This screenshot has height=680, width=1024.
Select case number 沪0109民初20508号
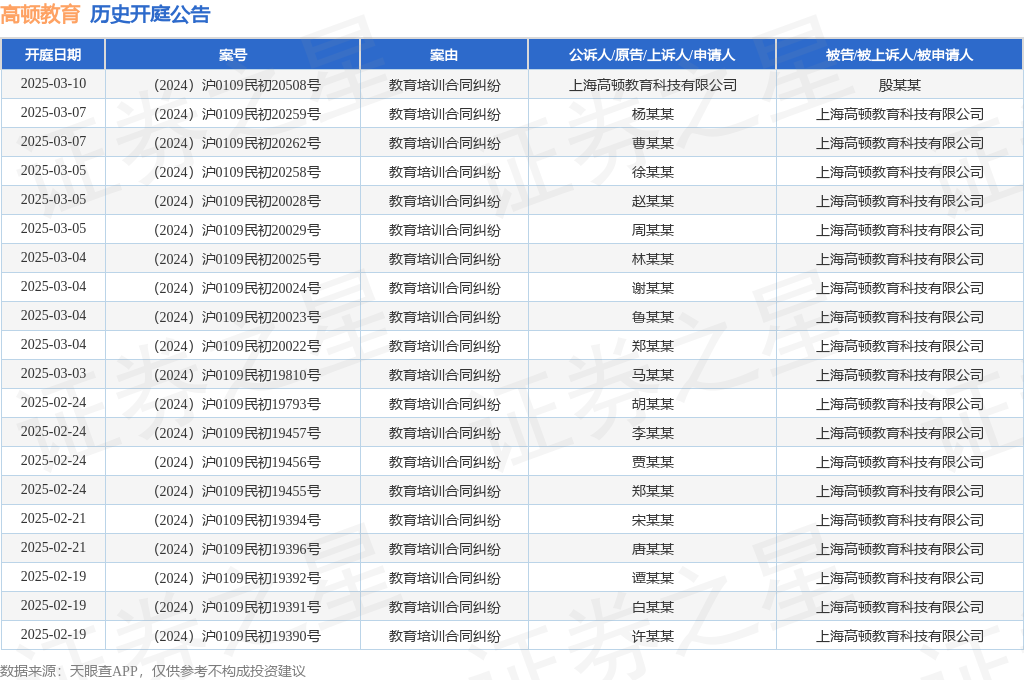click(261, 85)
